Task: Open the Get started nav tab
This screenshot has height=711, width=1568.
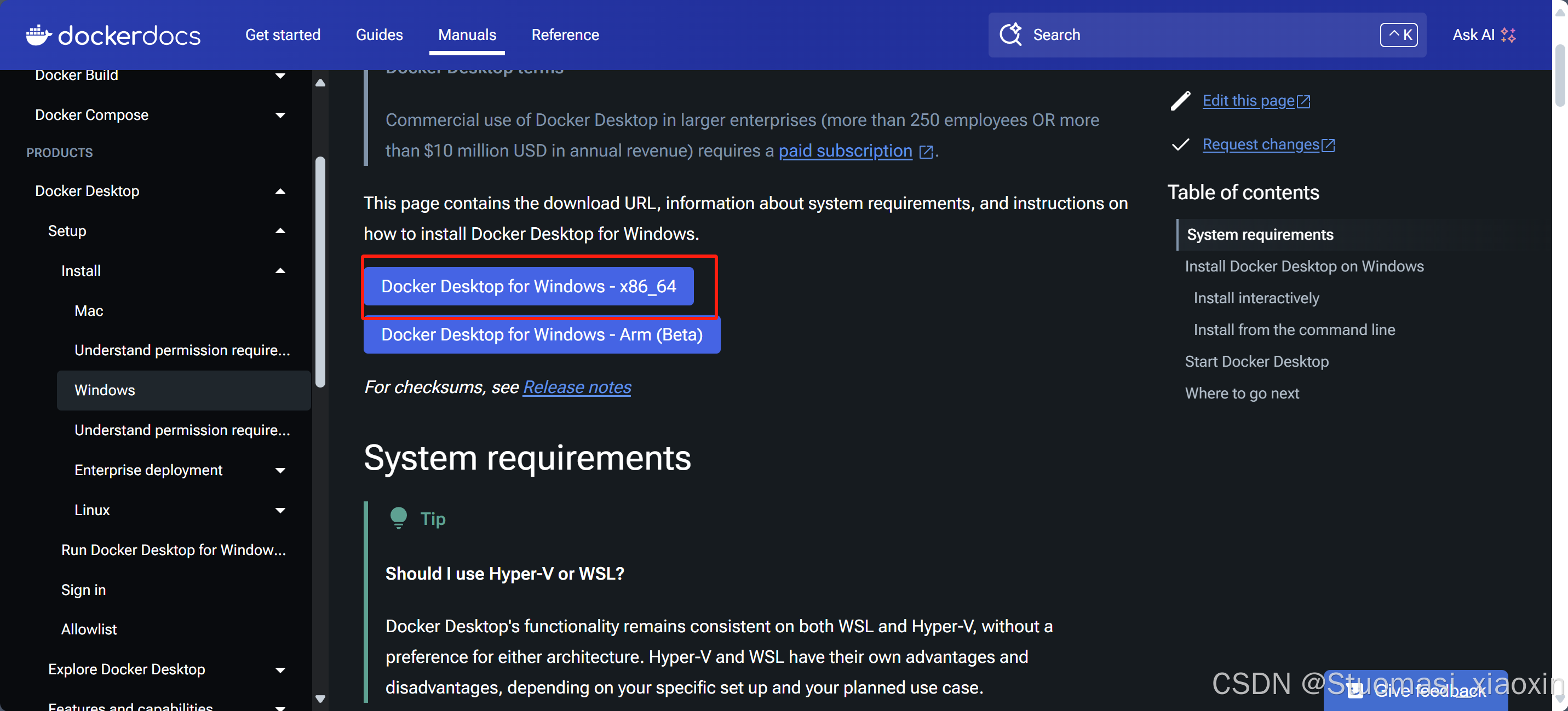Action: pos(283,34)
